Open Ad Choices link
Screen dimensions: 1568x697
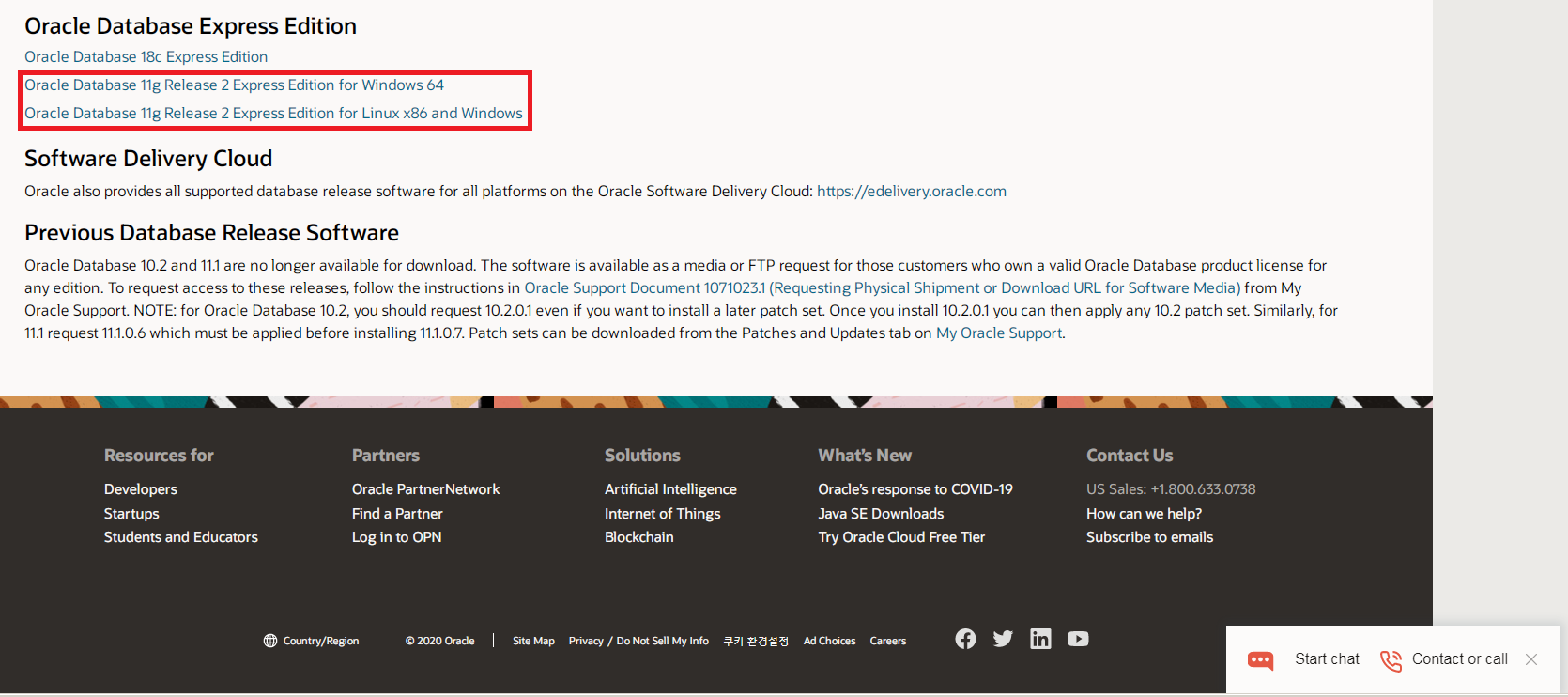tap(829, 641)
